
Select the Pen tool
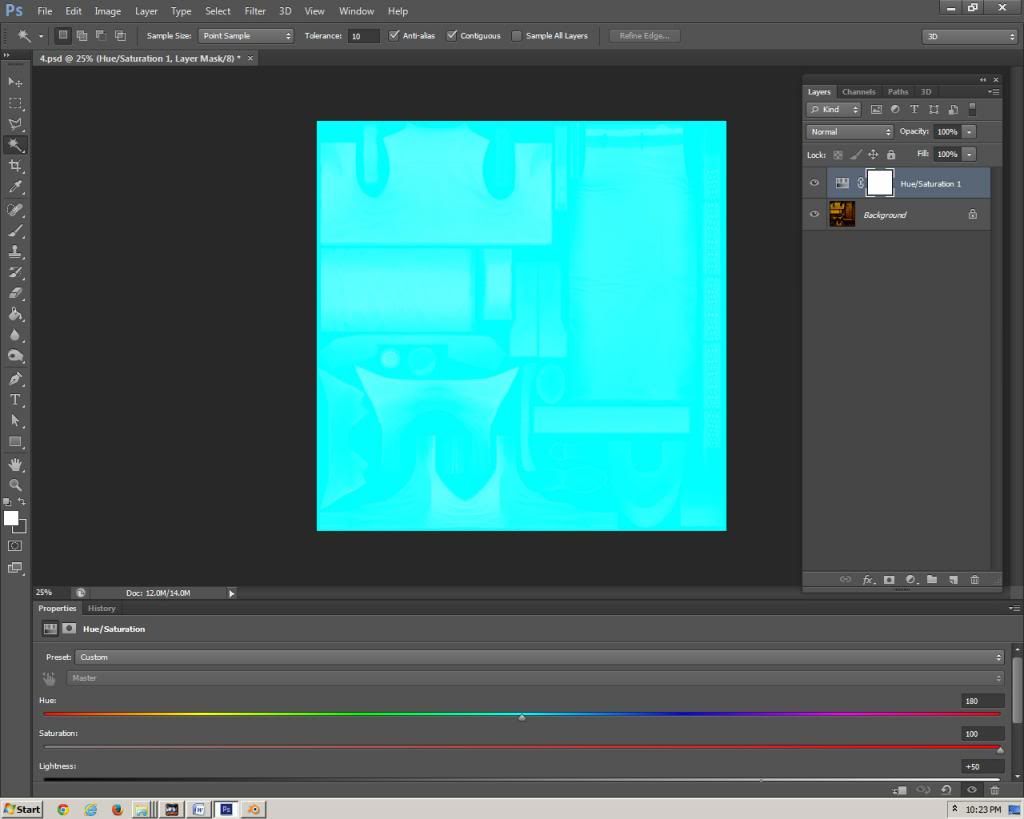(x=15, y=379)
